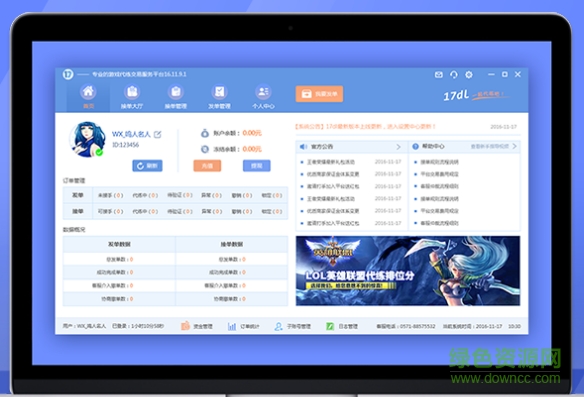Select 代练中 (0) in 发单 row
Image resolution: width=584 pixels, height=397 pixels.
pyautogui.click(x=145, y=195)
